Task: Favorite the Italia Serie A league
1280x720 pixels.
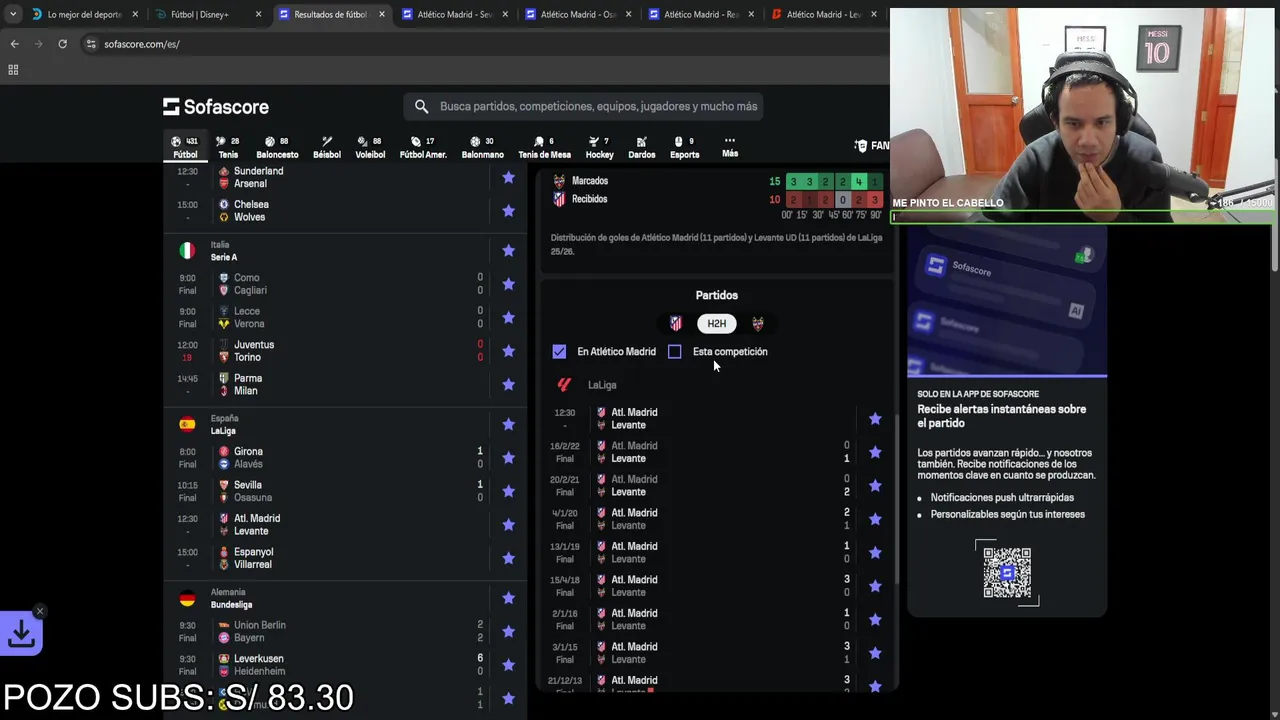Action: pos(508,251)
